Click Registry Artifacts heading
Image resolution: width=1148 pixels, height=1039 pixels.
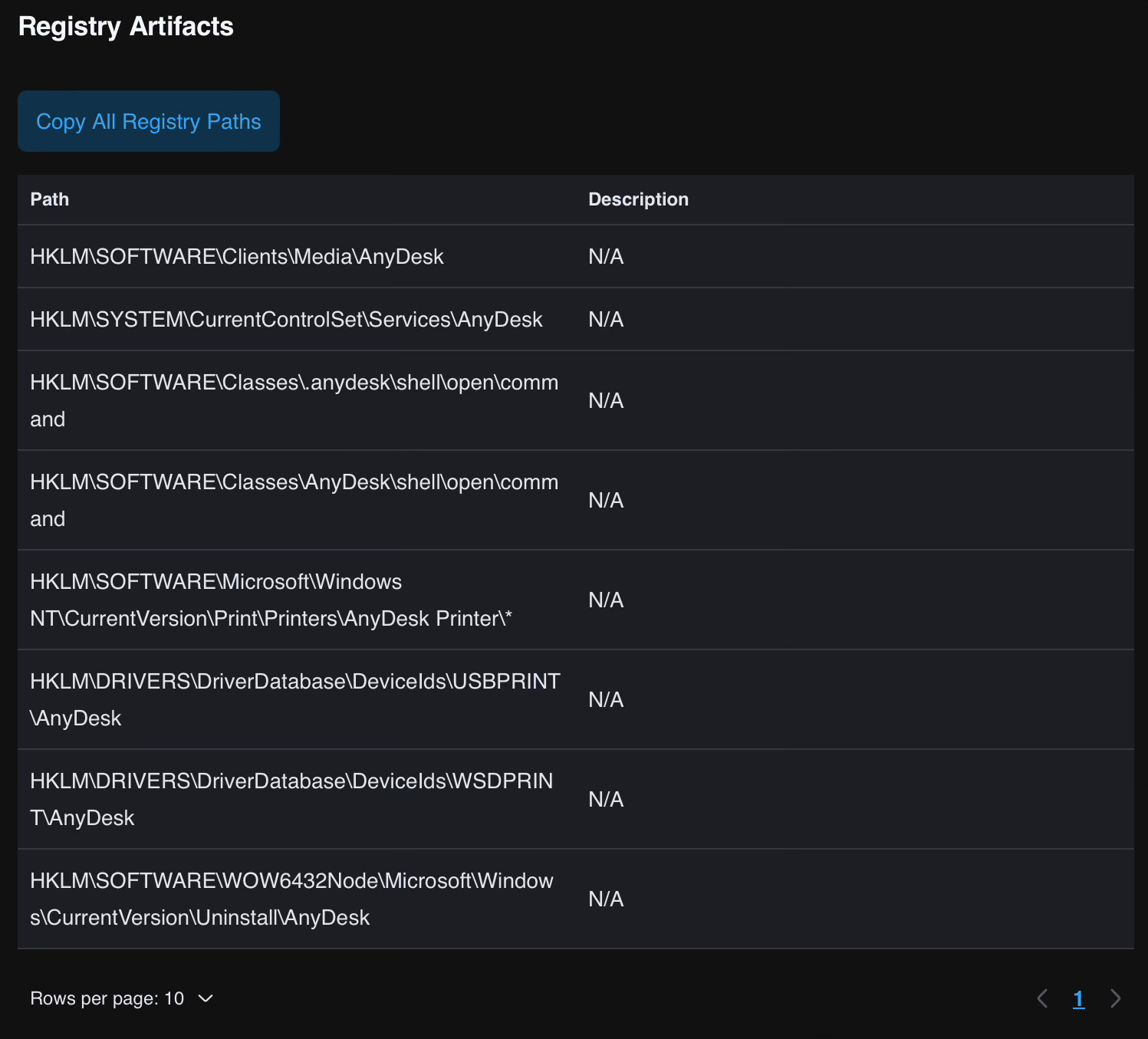[x=126, y=27]
